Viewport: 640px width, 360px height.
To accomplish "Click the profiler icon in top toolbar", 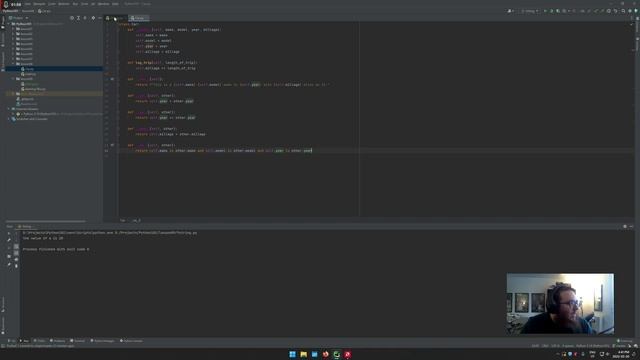I will click(x=564, y=11).
